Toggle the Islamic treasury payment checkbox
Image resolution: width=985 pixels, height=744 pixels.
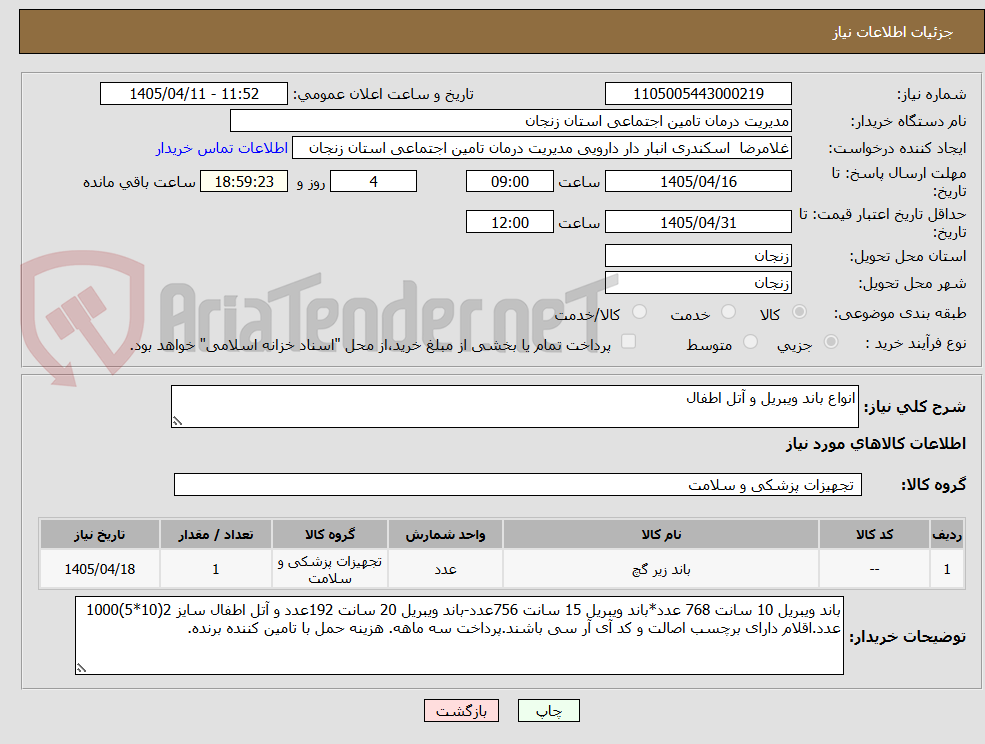point(628,341)
